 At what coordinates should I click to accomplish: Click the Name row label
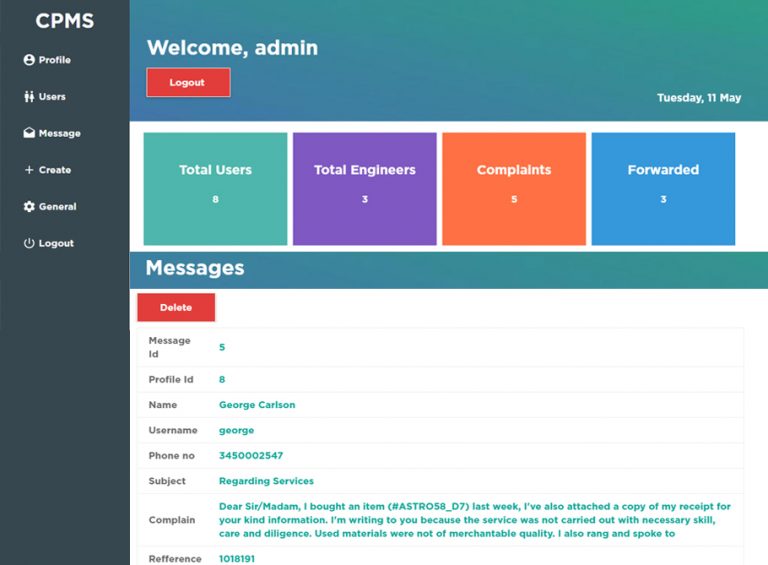[163, 405]
